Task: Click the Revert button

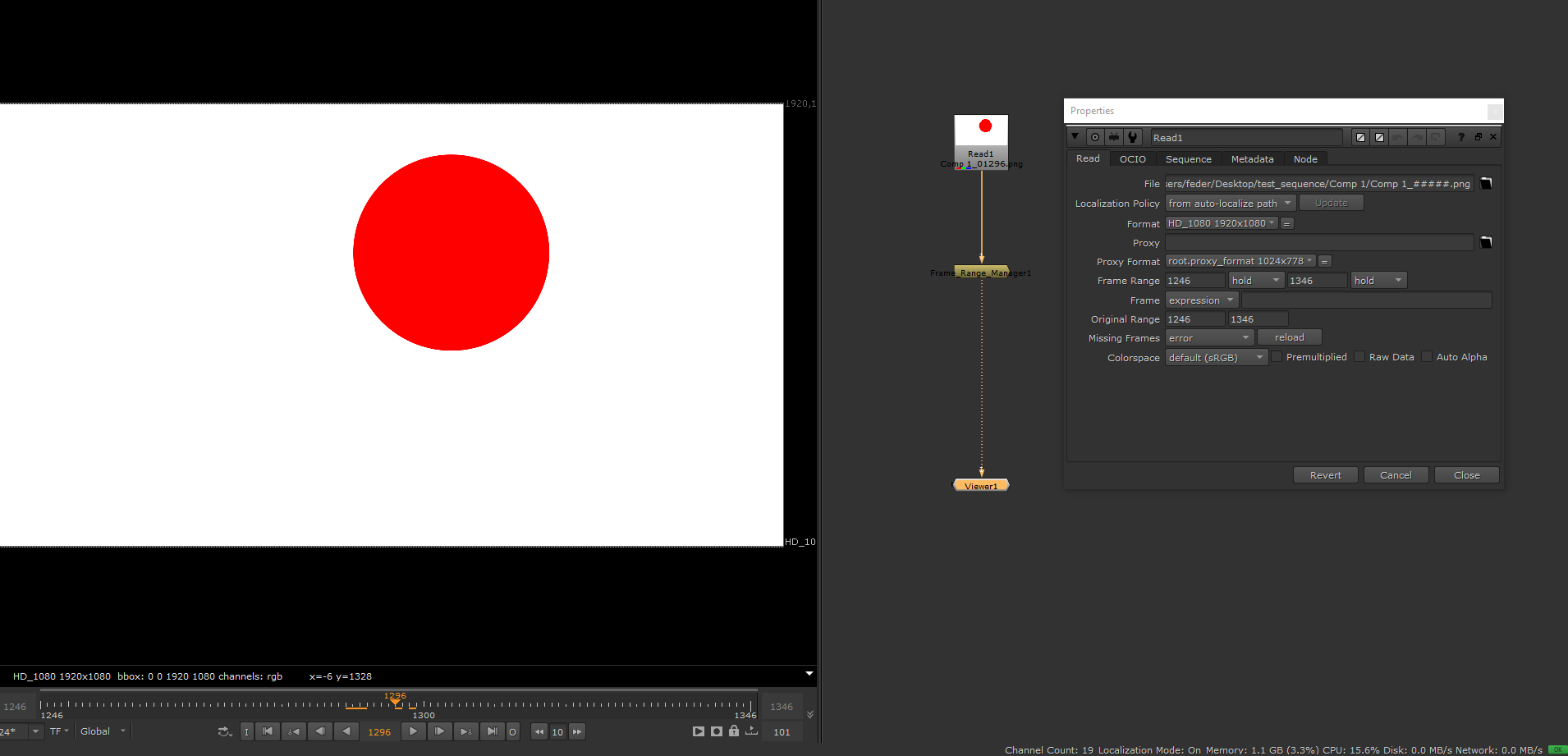Action: click(x=1324, y=474)
